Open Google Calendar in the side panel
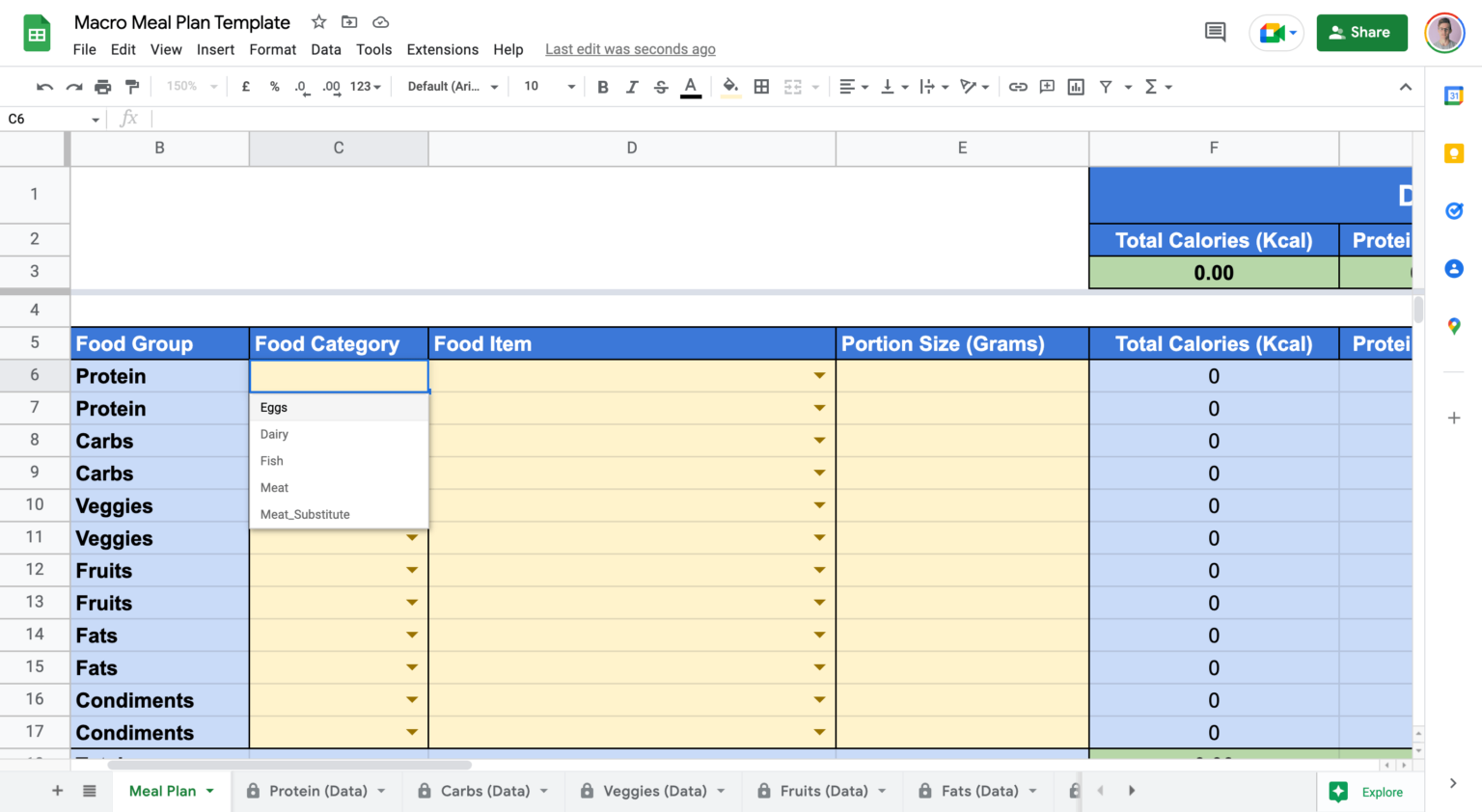Viewport: 1482px width, 812px height. (x=1455, y=95)
